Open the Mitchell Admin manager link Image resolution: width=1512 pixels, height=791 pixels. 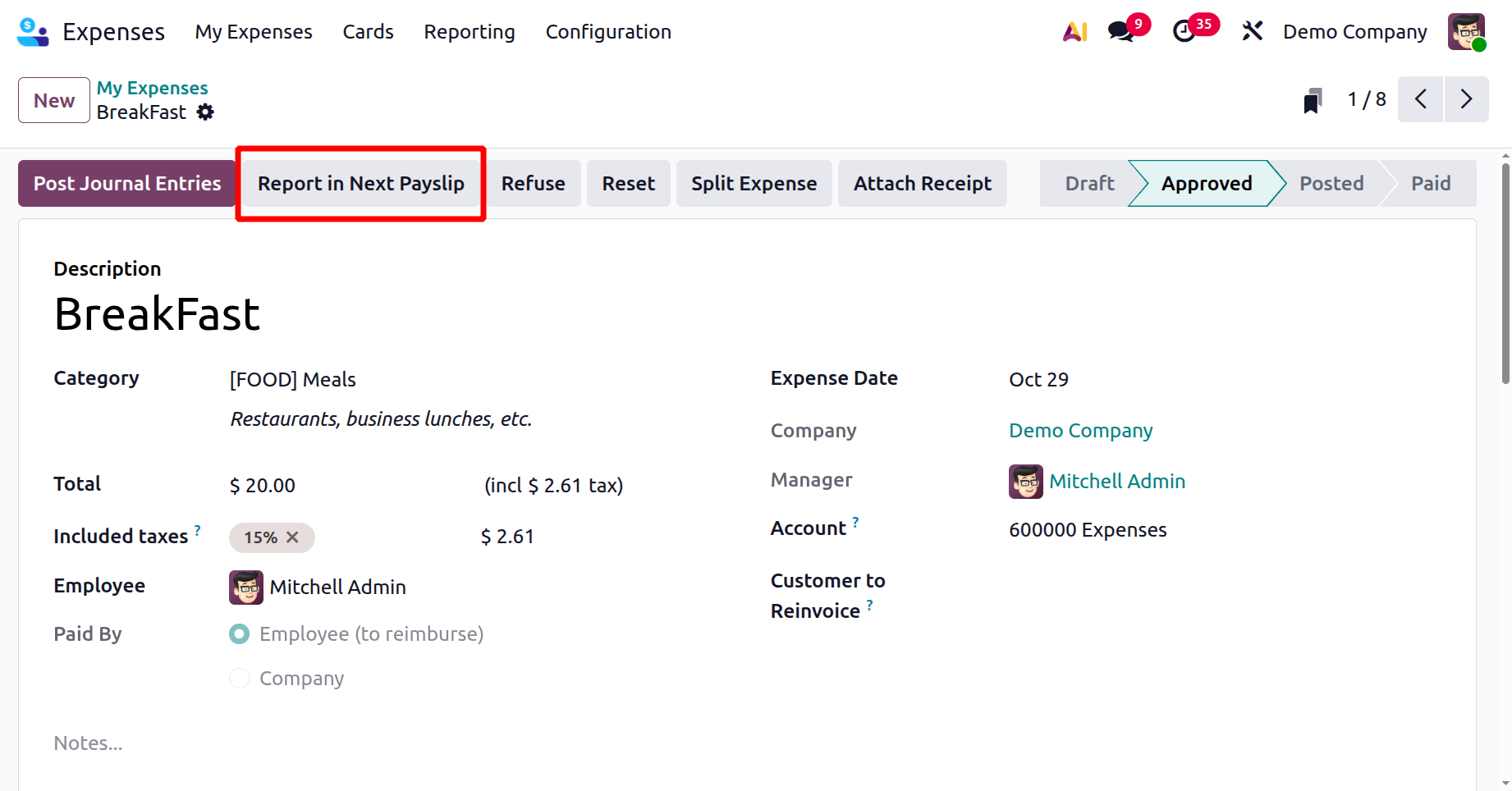1116,482
